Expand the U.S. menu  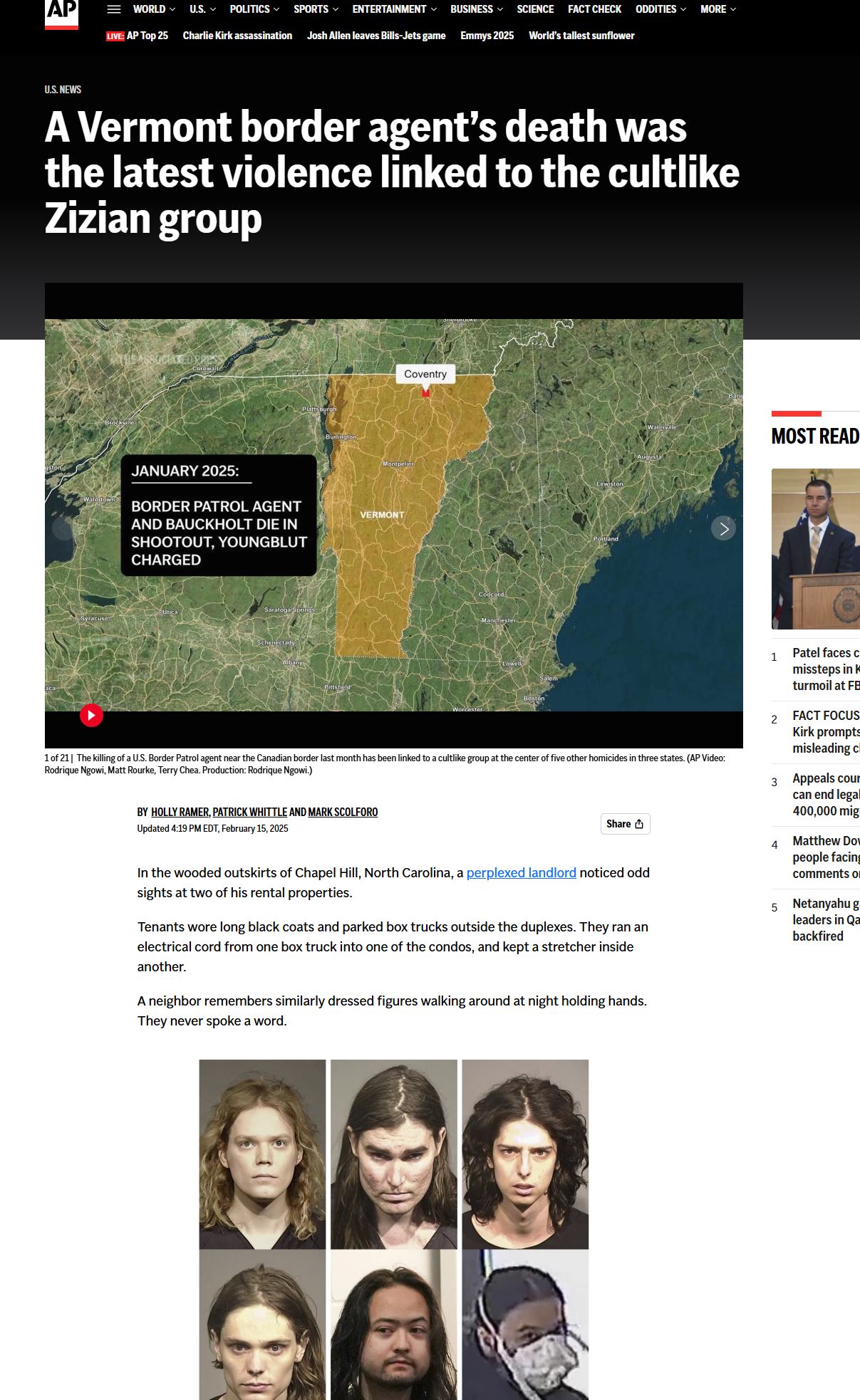(x=202, y=9)
